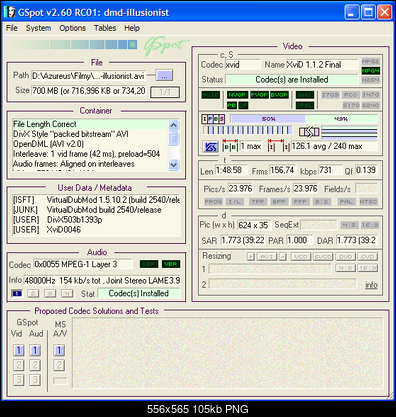
Task: Click the P-VOP indicator
Action: pyautogui.click(x=259, y=95)
